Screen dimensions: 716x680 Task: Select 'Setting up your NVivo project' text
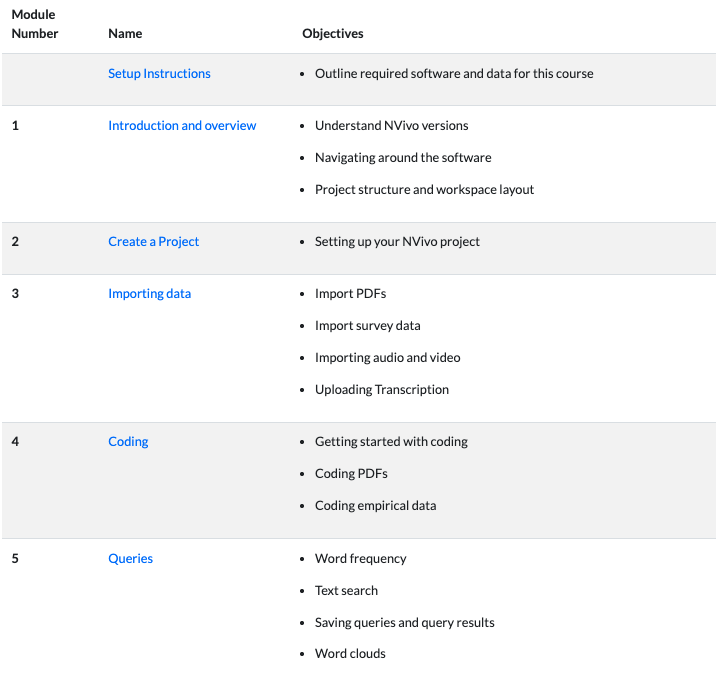point(397,241)
